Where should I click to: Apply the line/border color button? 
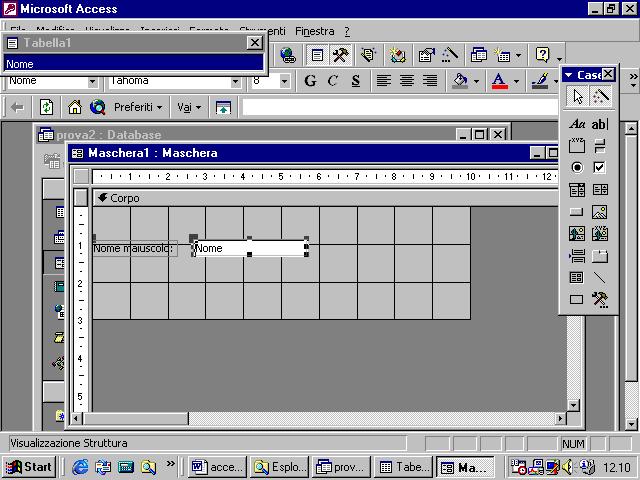540,81
